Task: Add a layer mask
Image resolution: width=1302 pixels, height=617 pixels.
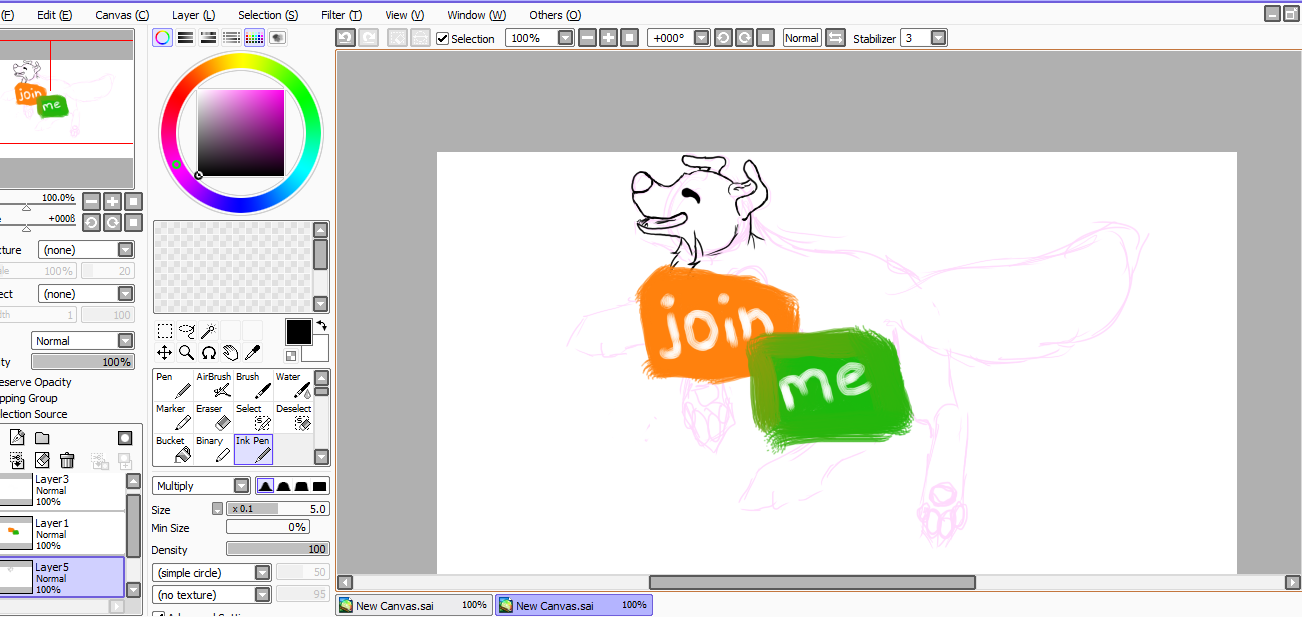Action: pyautogui.click(x=125, y=438)
